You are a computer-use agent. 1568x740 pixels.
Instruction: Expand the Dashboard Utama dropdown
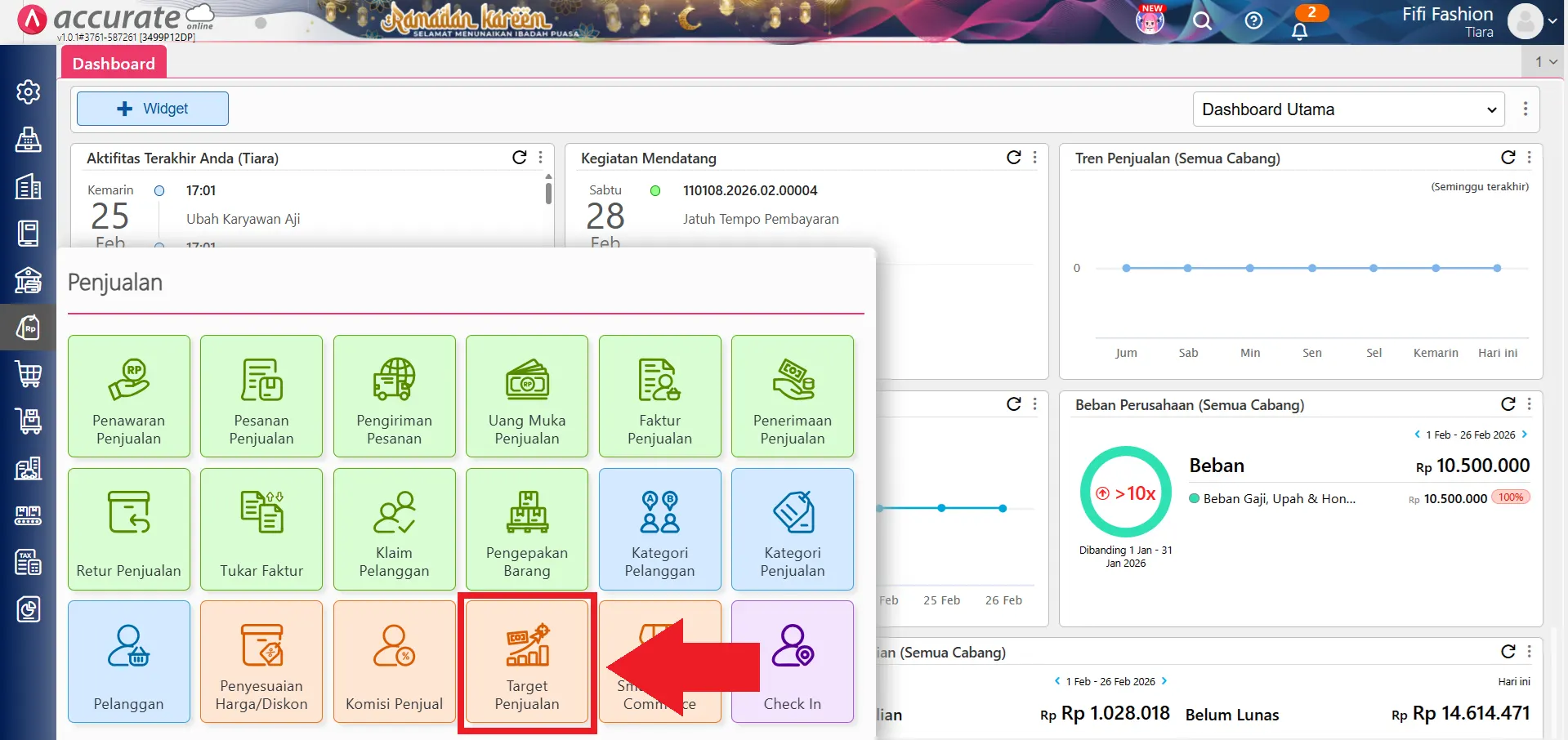point(1349,109)
